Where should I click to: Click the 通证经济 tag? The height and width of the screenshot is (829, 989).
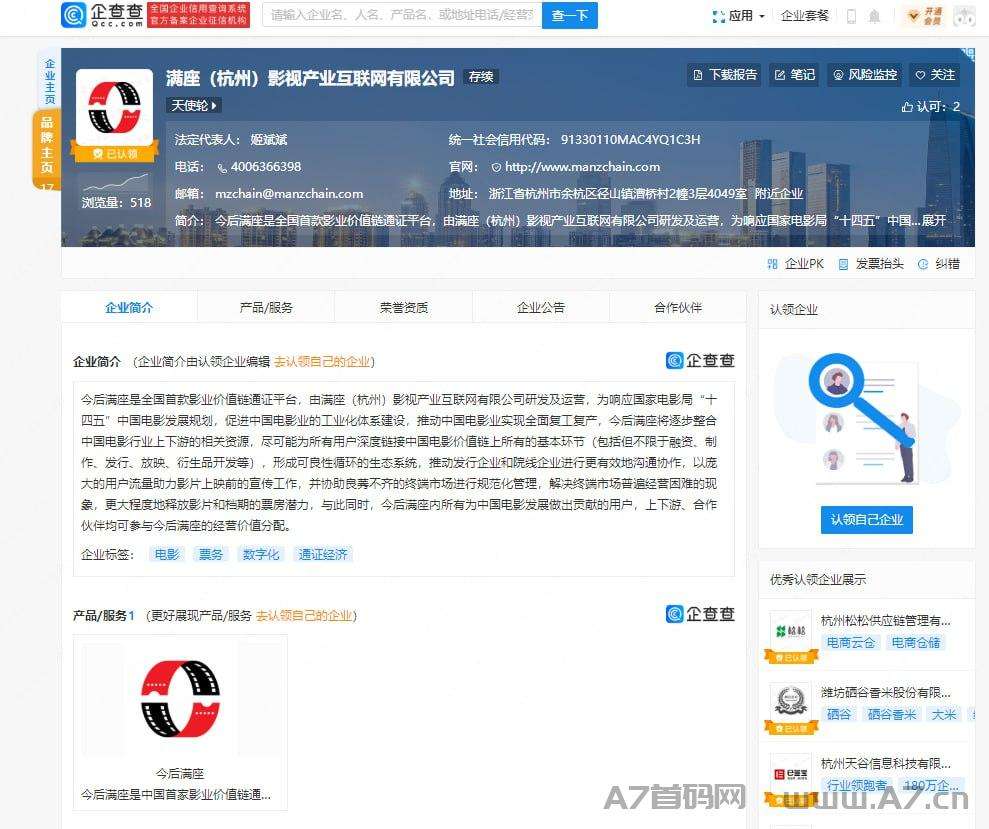click(323, 555)
